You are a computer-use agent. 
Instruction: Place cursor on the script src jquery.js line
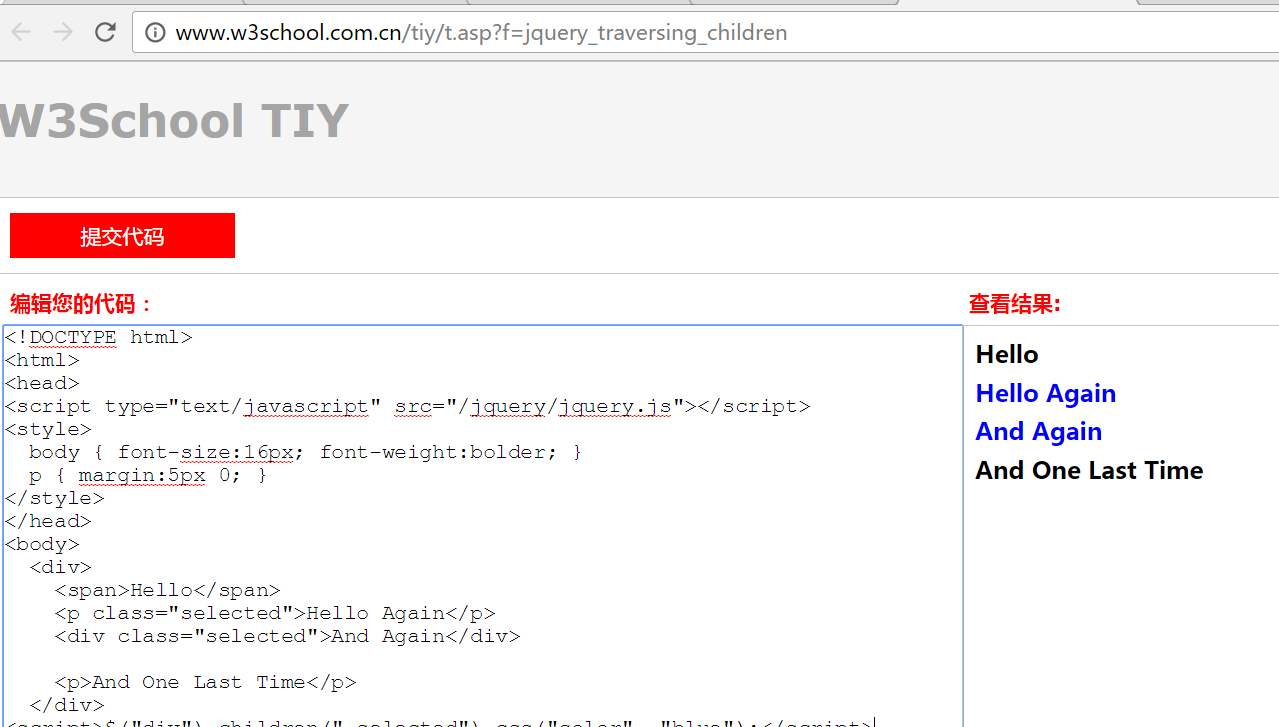tap(408, 406)
